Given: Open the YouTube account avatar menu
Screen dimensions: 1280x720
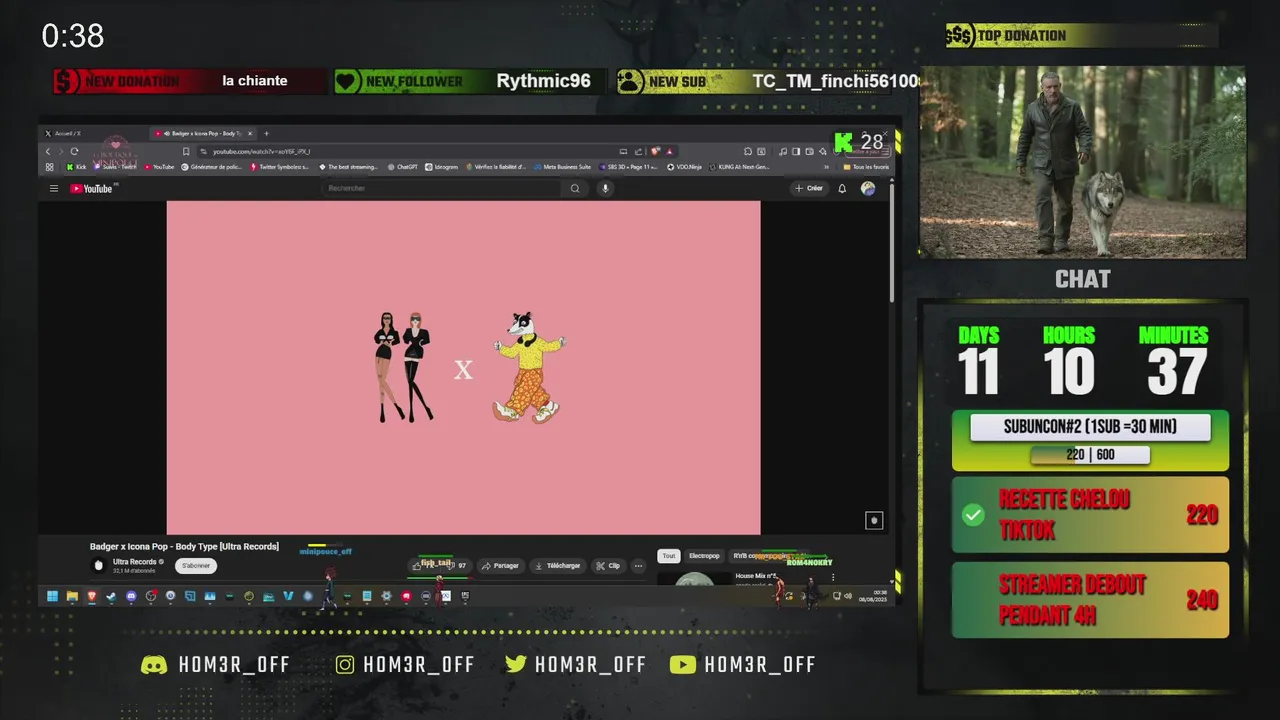Looking at the screenshot, I should coord(868,188).
